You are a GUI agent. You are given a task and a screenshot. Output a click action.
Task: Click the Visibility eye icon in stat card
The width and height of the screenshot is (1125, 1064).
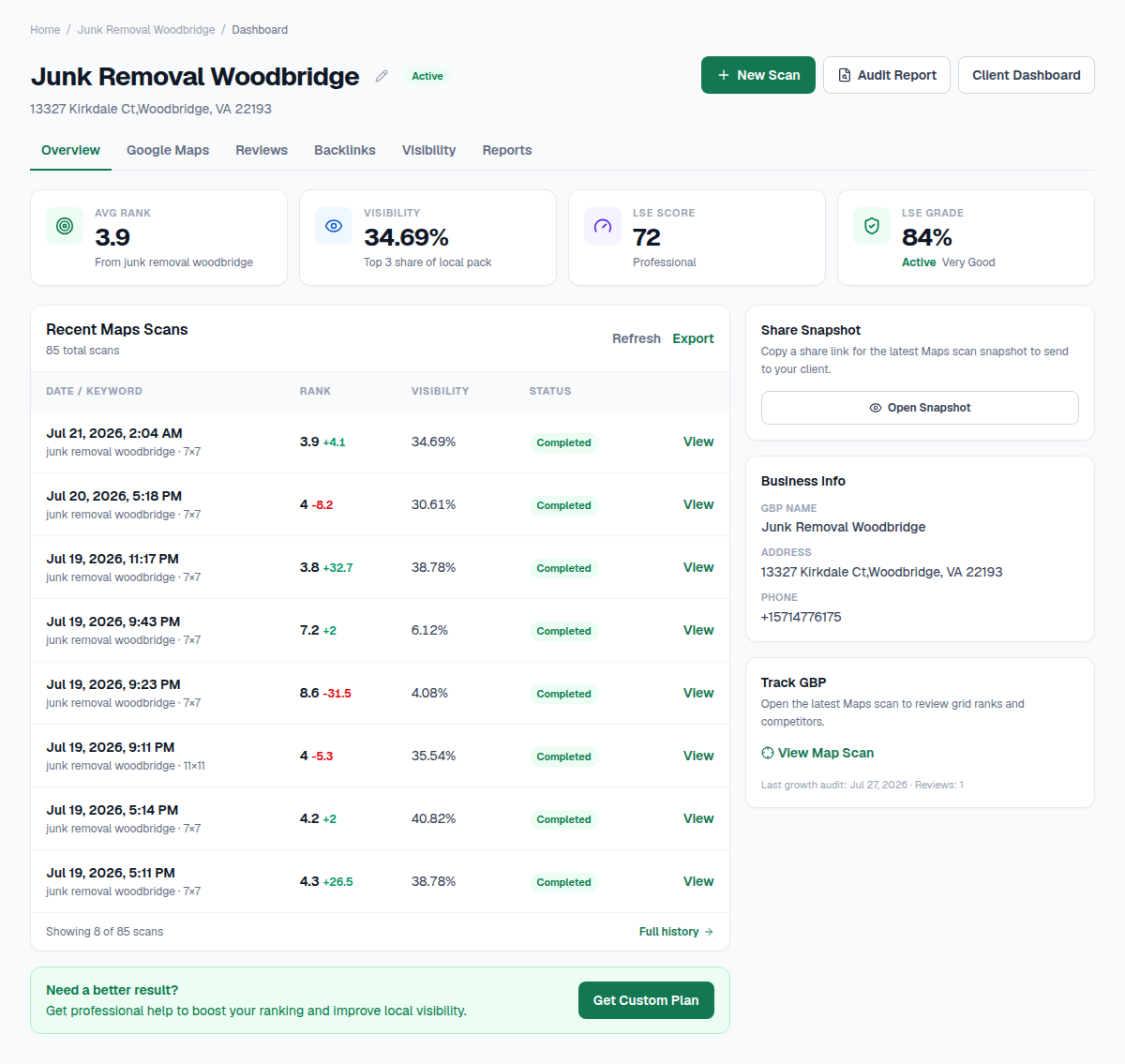[334, 226]
